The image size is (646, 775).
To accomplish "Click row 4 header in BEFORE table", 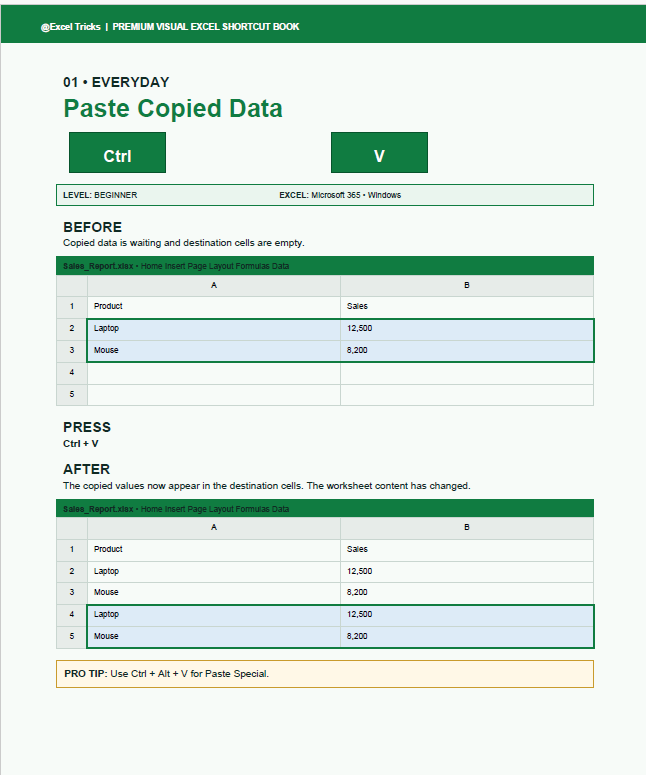I will pyautogui.click(x=72, y=373).
